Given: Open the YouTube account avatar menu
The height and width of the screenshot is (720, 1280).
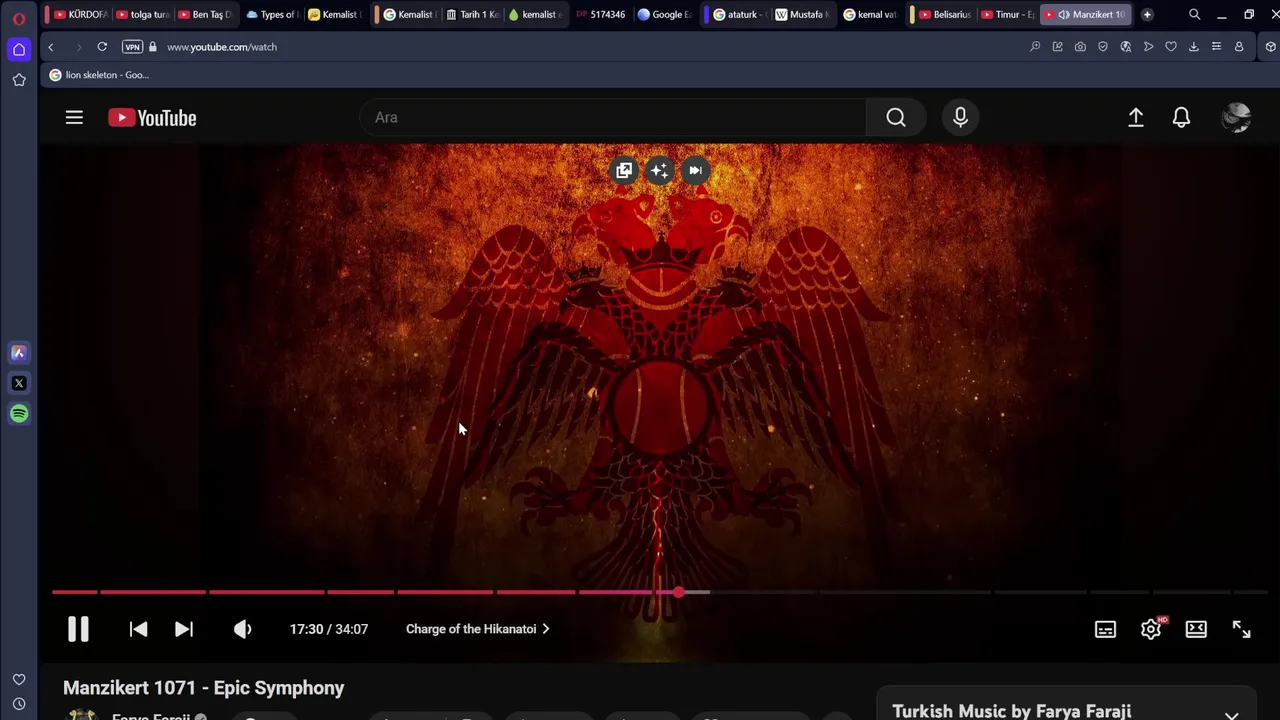Looking at the screenshot, I should [x=1237, y=118].
